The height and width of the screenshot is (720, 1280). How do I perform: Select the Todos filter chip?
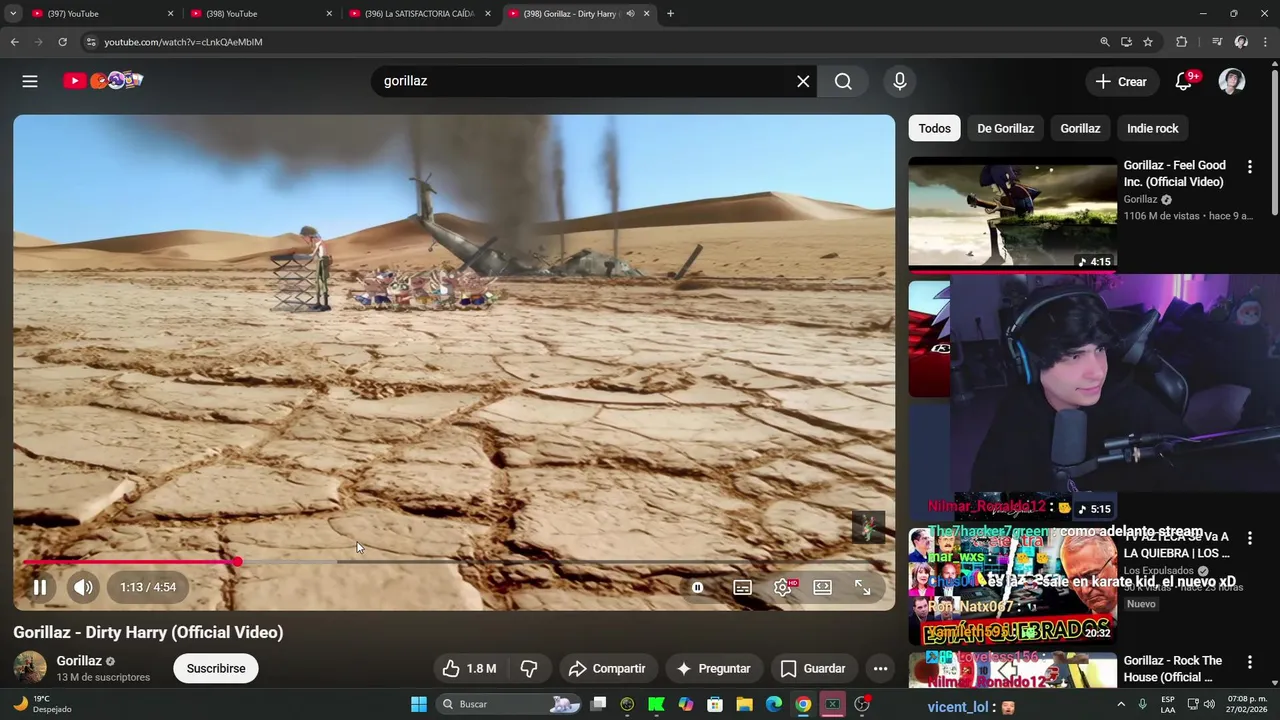coord(934,128)
